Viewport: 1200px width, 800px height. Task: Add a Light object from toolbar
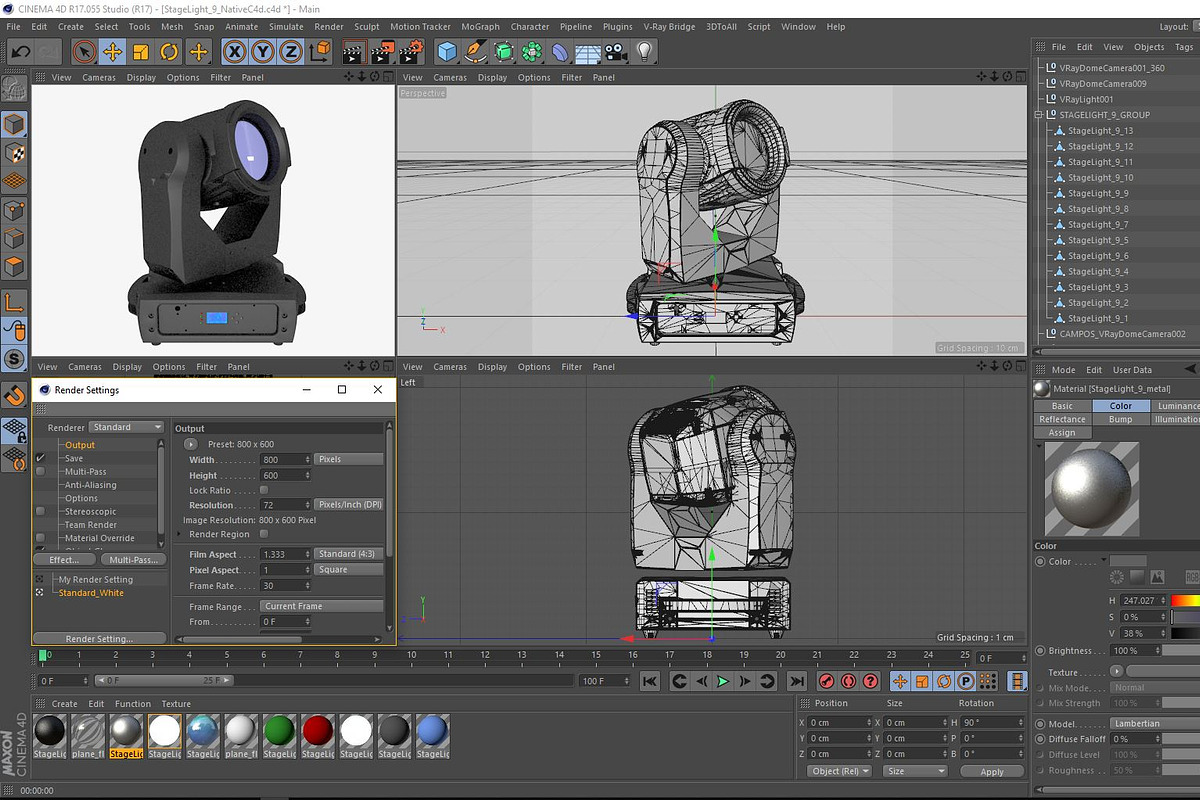[645, 51]
